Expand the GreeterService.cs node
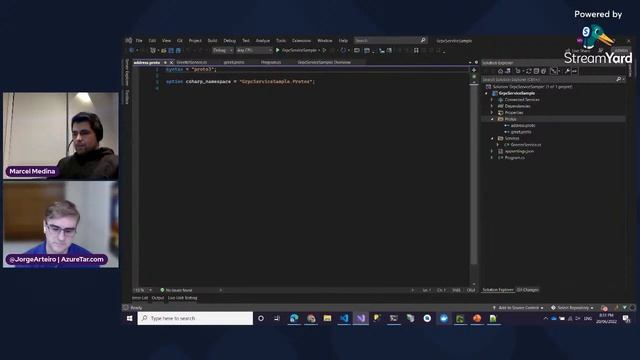Screen dimensions: 640x360 (x=498, y=145)
